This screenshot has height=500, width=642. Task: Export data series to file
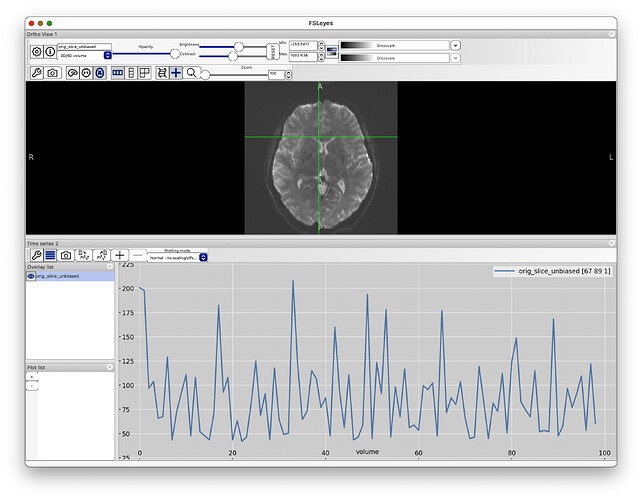(102, 256)
